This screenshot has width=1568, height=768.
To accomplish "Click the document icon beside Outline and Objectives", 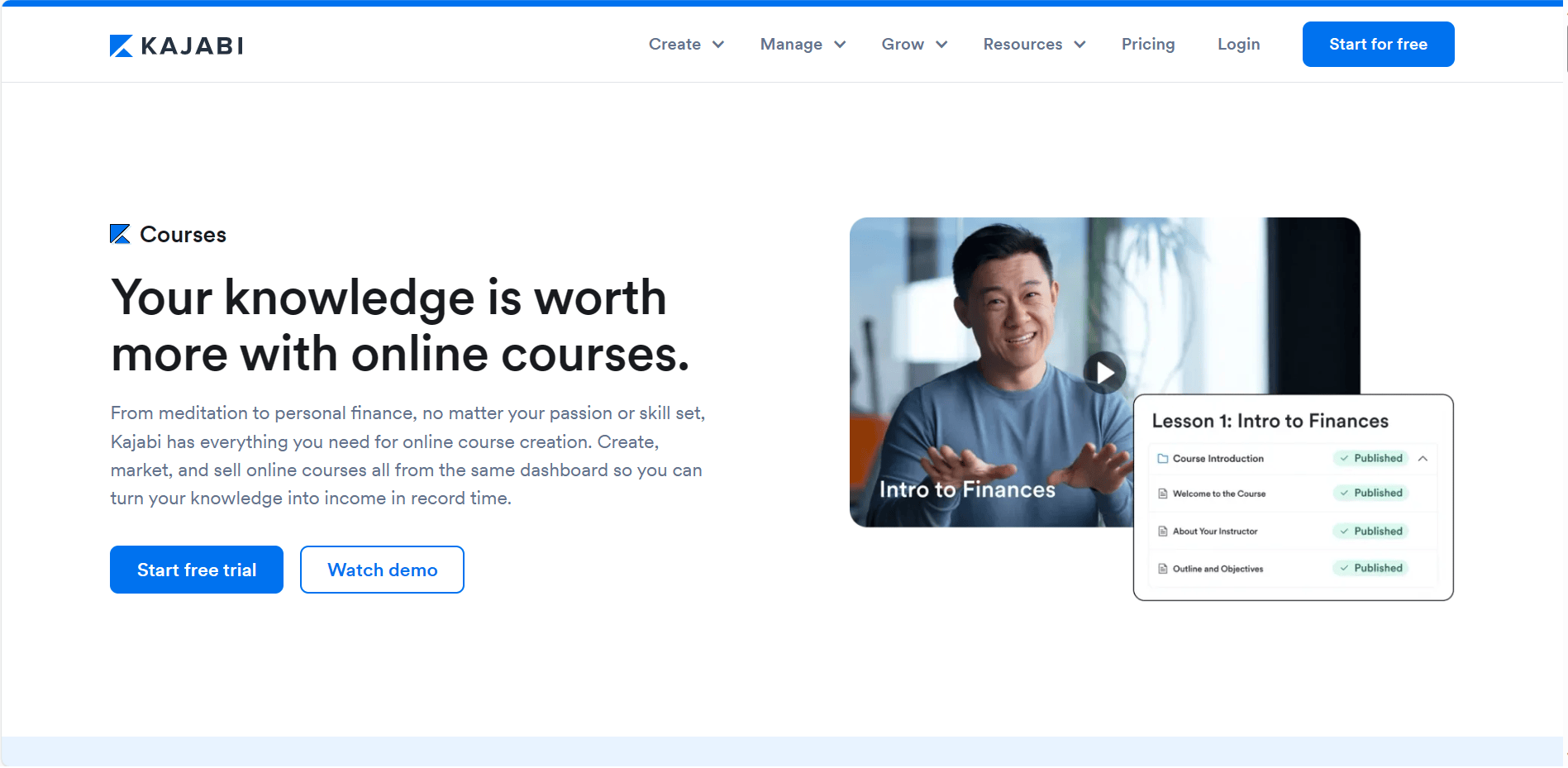I will click(1163, 569).
